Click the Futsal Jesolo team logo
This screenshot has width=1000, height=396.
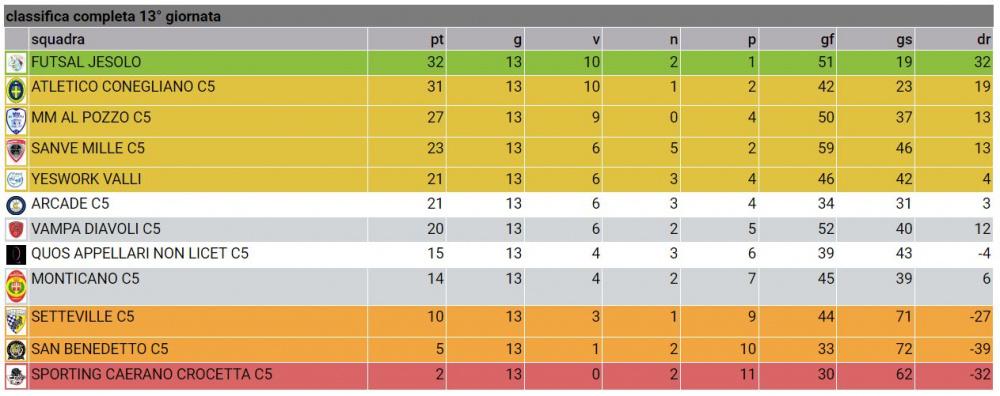[16, 63]
